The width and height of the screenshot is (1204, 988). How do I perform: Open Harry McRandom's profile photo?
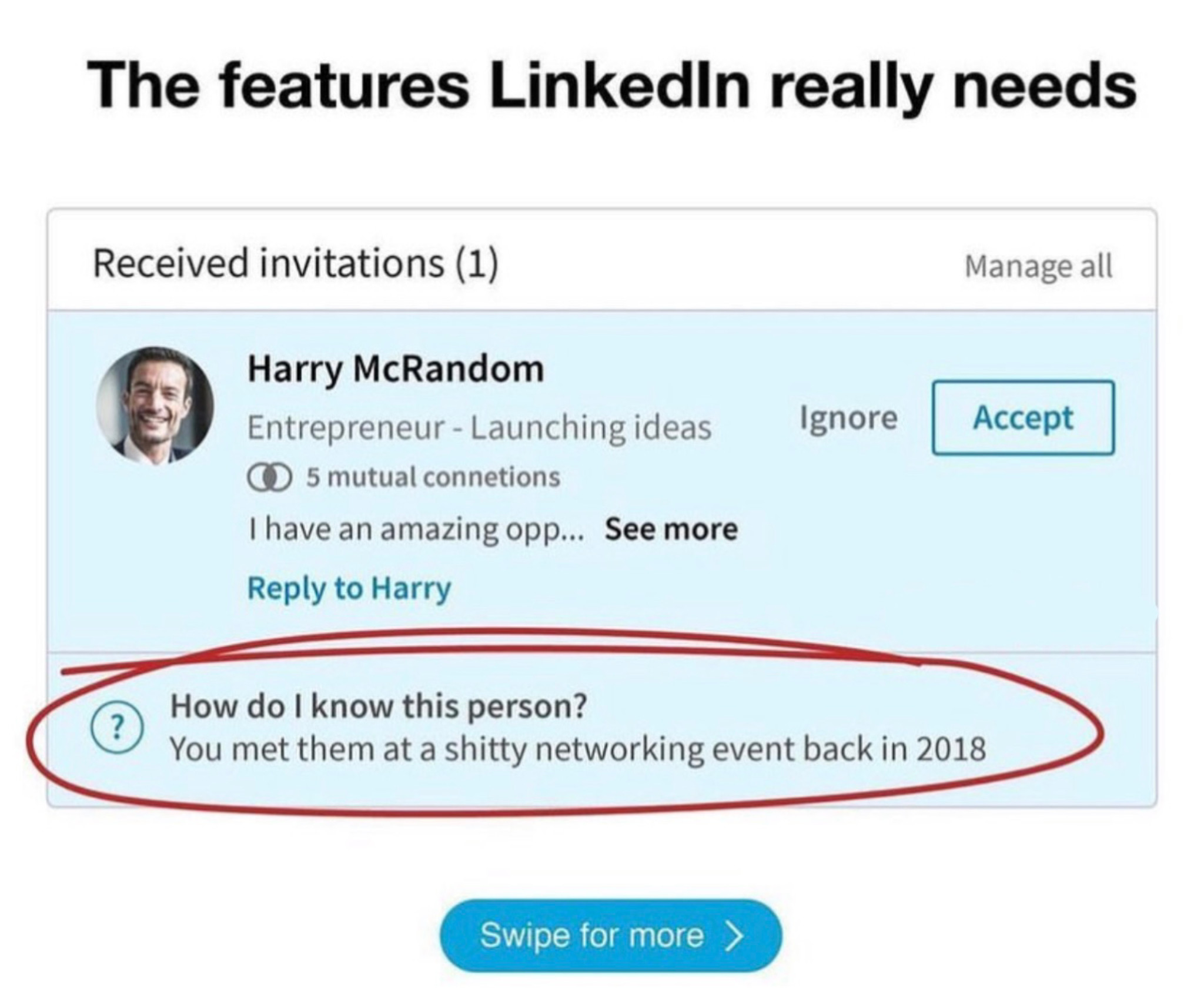click(155, 405)
